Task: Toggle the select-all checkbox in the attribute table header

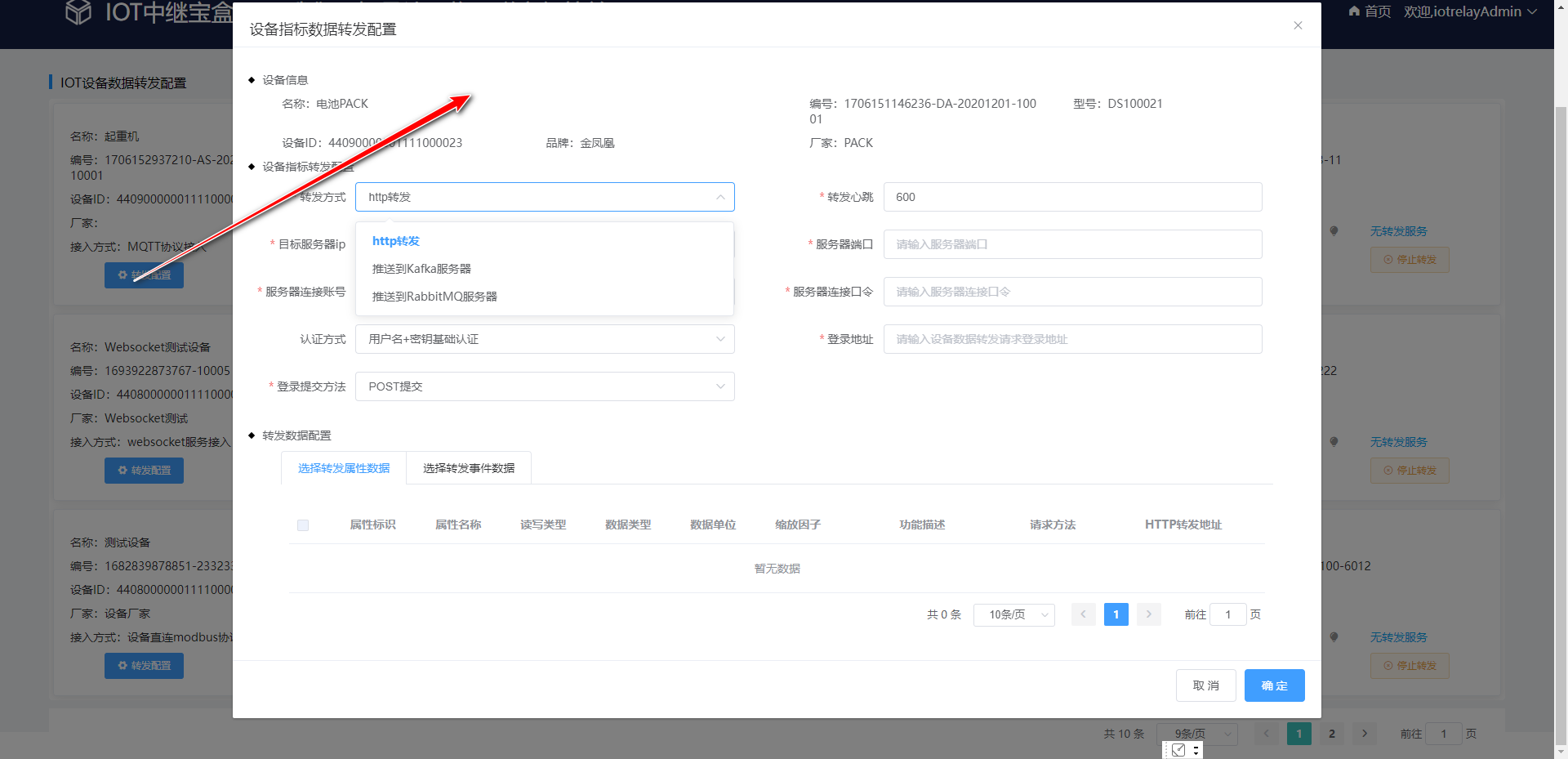Action: (303, 525)
